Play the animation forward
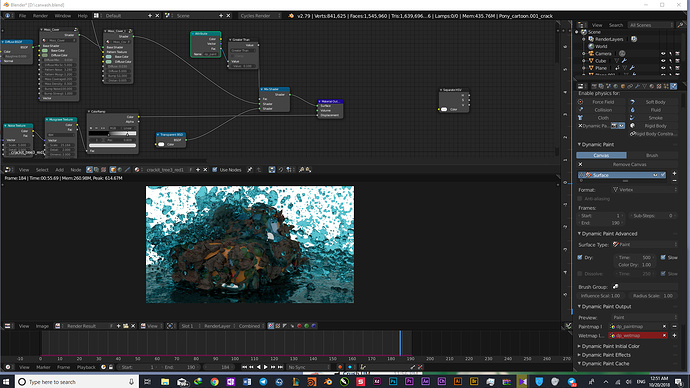The image size is (690, 388). pos(265,367)
